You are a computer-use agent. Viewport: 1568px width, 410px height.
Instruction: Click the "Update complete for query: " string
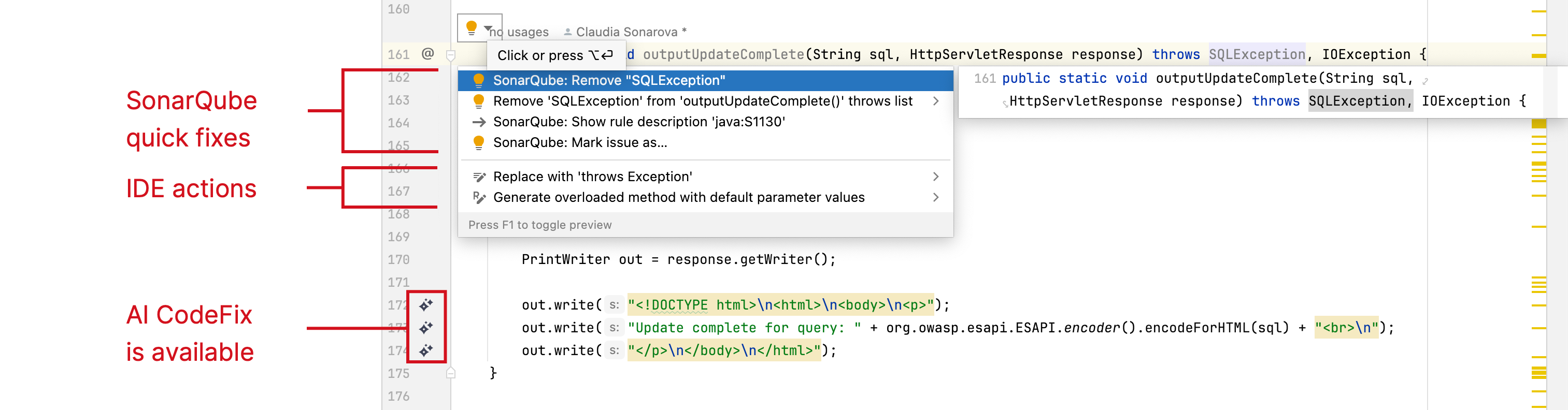pyautogui.click(x=745, y=328)
